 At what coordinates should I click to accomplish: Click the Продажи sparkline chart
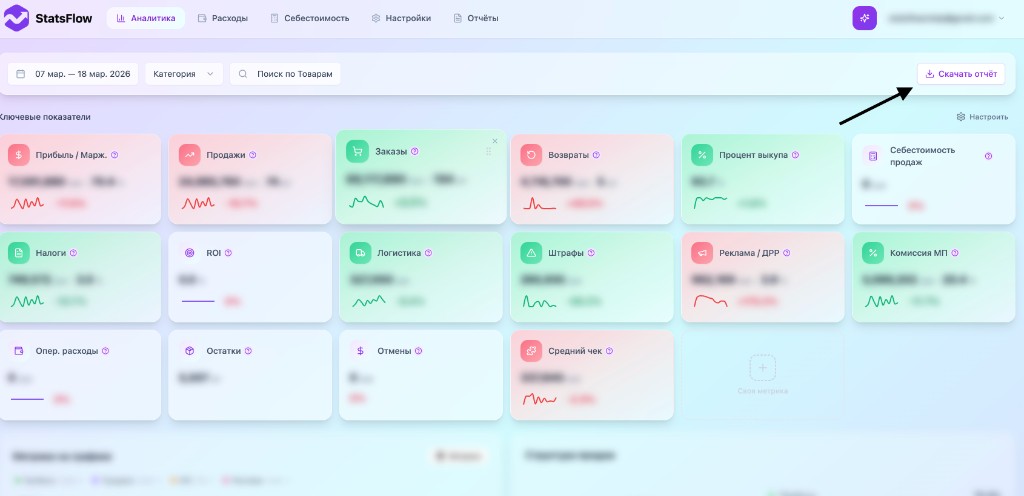click(198, 204)
